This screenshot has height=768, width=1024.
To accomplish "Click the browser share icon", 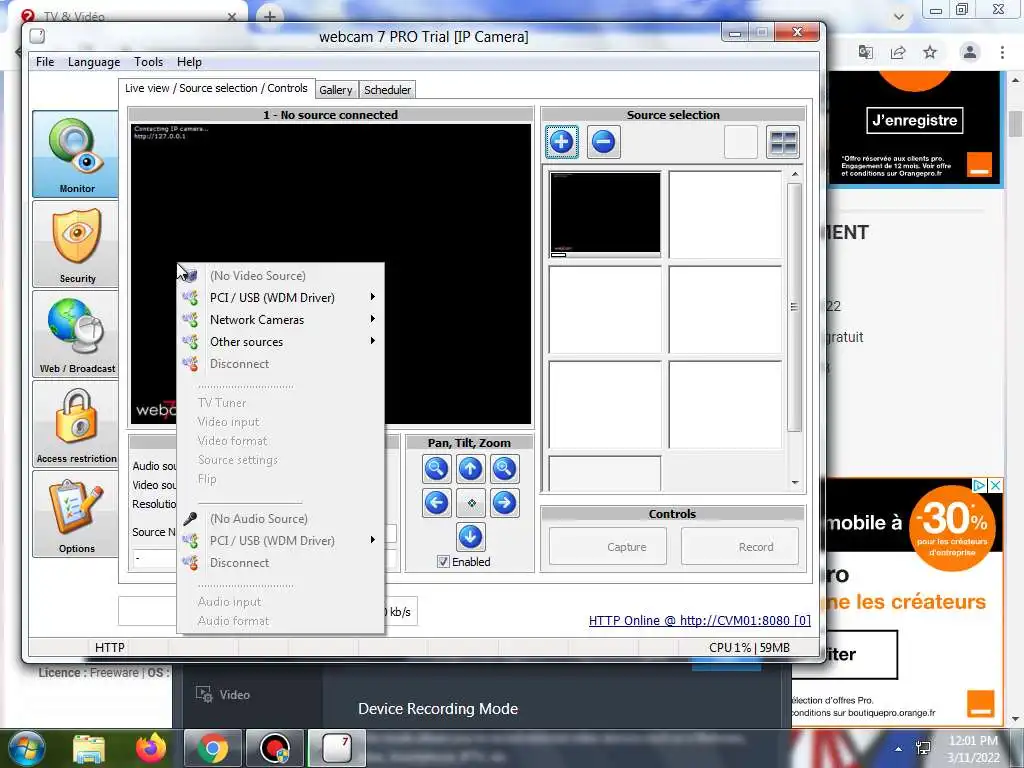I will point(898,52).
